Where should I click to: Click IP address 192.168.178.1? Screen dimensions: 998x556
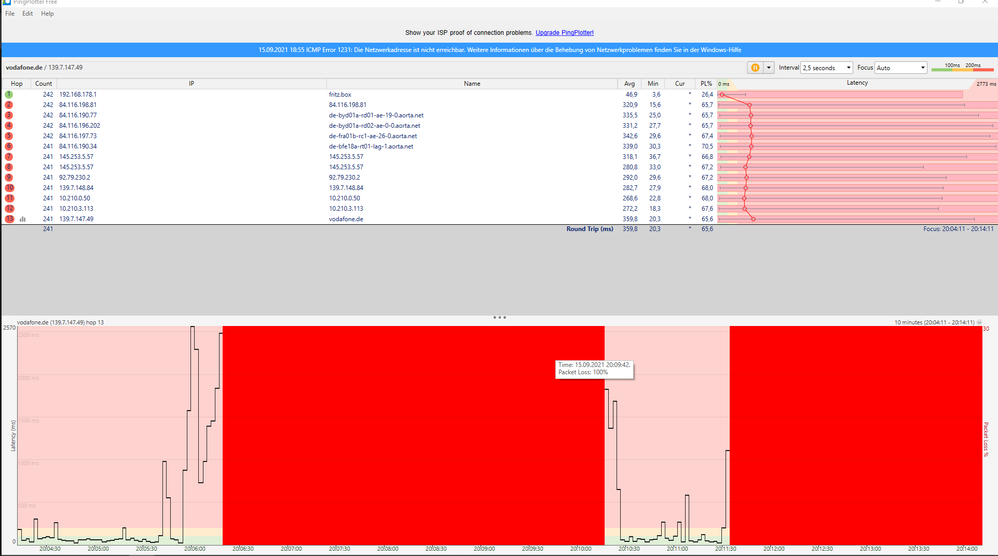pyautogui.click(x=78, y=94)
